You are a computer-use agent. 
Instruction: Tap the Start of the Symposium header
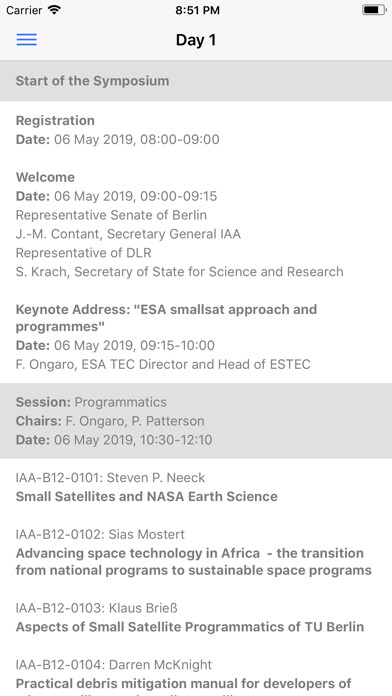click(x=196, y=81)
